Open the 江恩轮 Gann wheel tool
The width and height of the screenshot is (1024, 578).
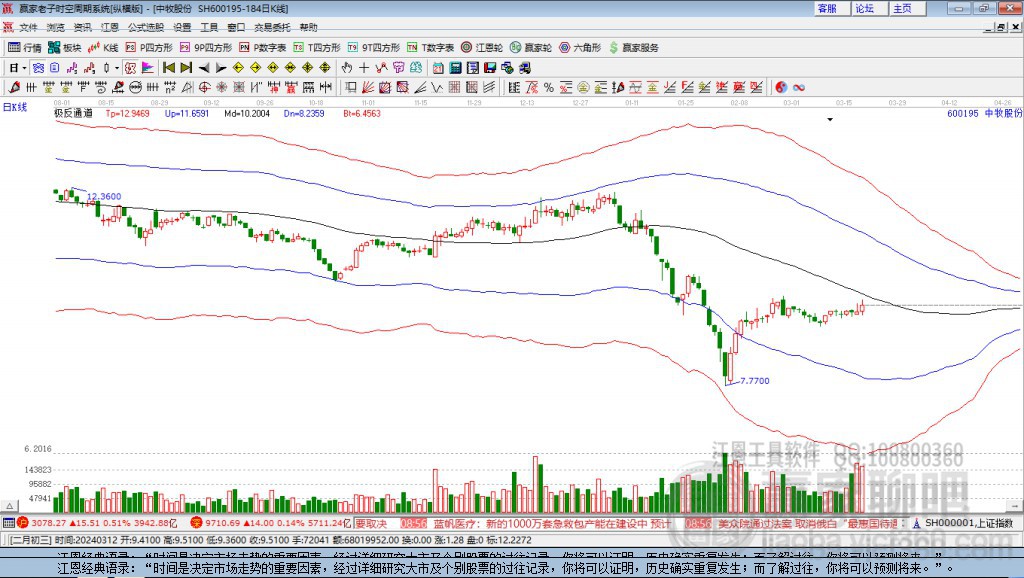click(482, 48)
